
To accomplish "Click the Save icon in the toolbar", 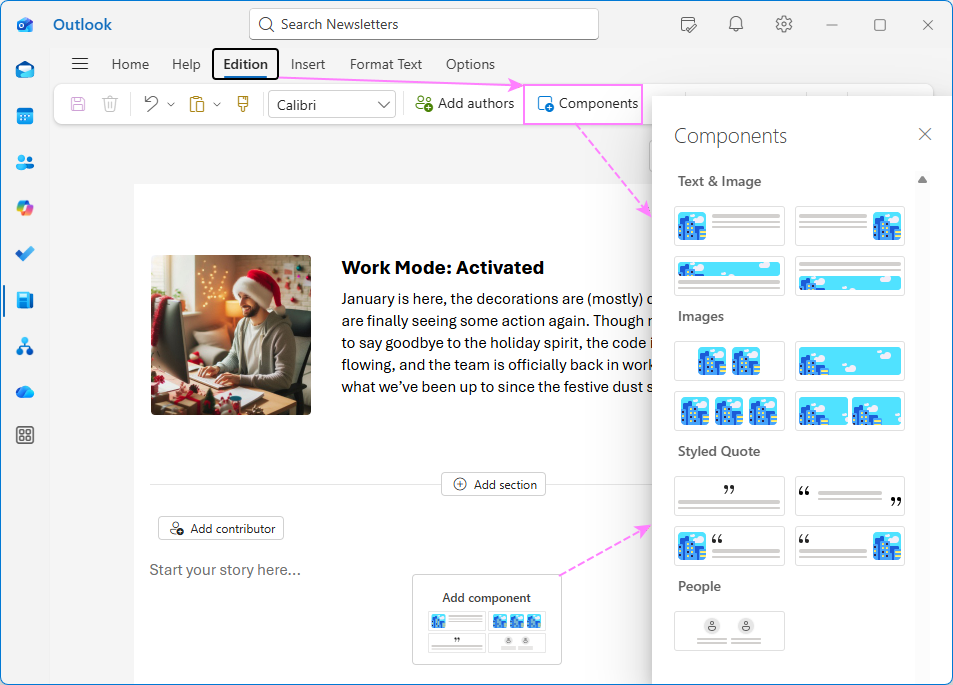I will pyautogui.click(x=77, y=103).
